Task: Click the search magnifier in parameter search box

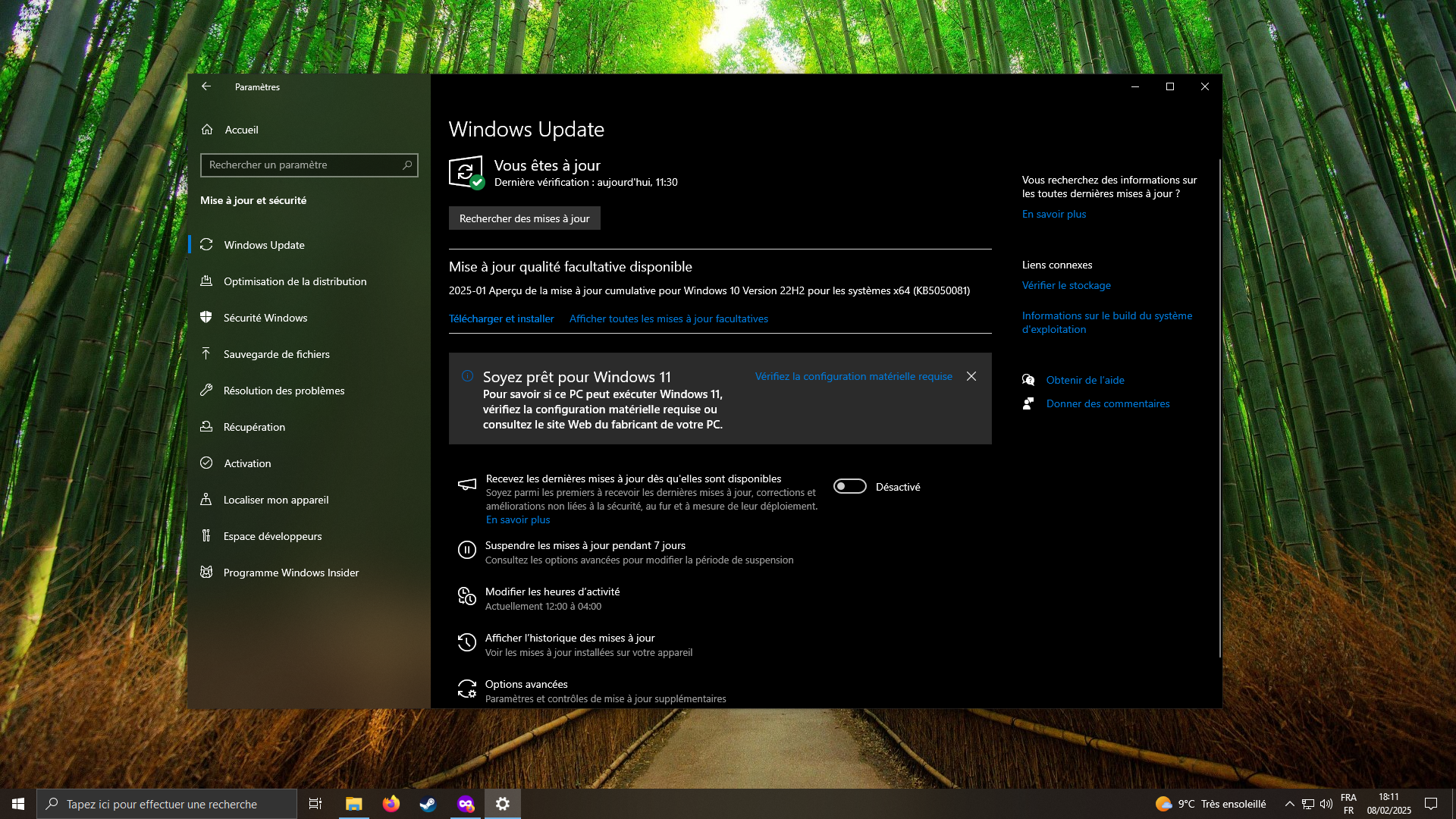Action: click(x=407, y=165)
